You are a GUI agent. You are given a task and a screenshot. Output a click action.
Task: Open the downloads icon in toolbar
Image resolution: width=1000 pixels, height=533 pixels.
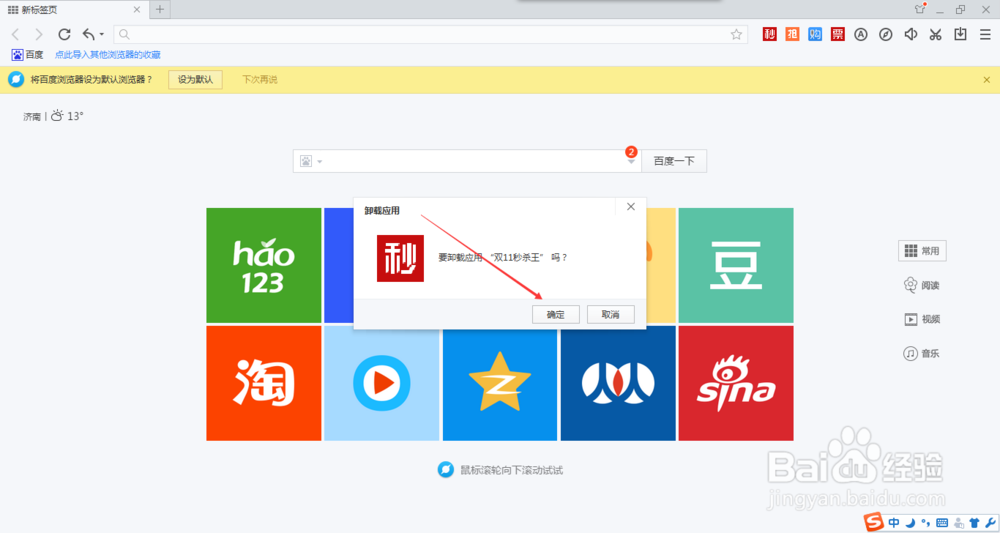[960, 34]
